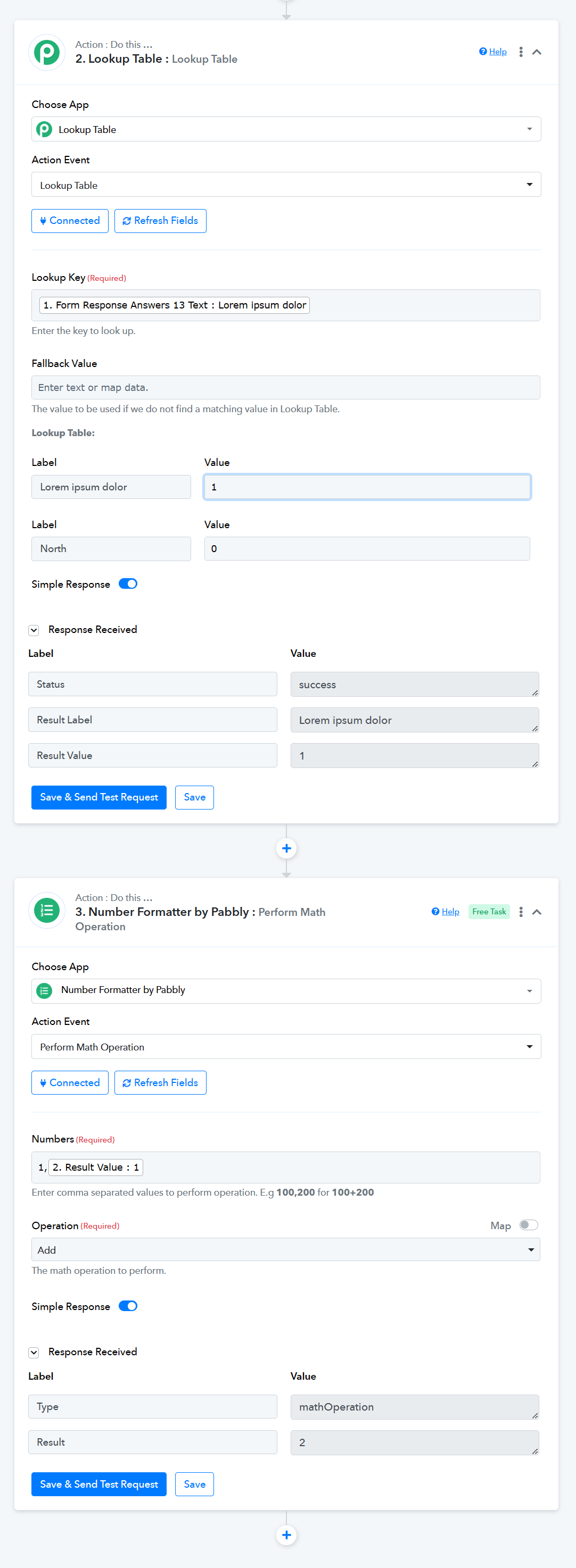Click the Free Task badge

pos(489,912)
